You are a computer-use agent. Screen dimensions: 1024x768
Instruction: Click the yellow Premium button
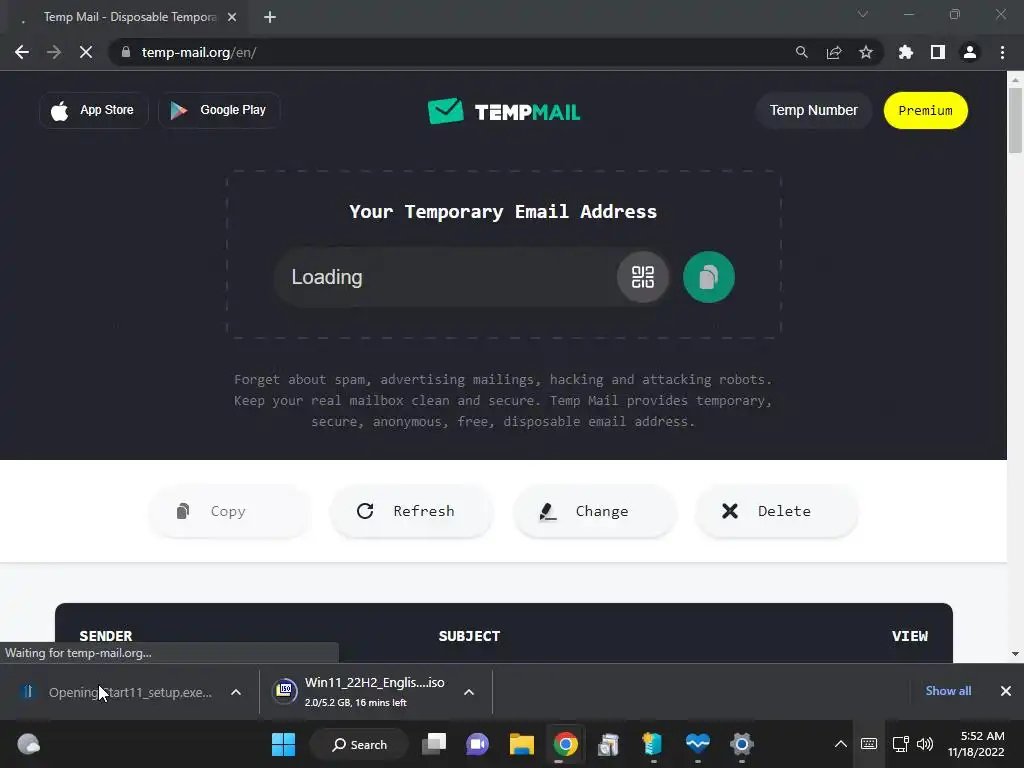[x=925, y=110]
